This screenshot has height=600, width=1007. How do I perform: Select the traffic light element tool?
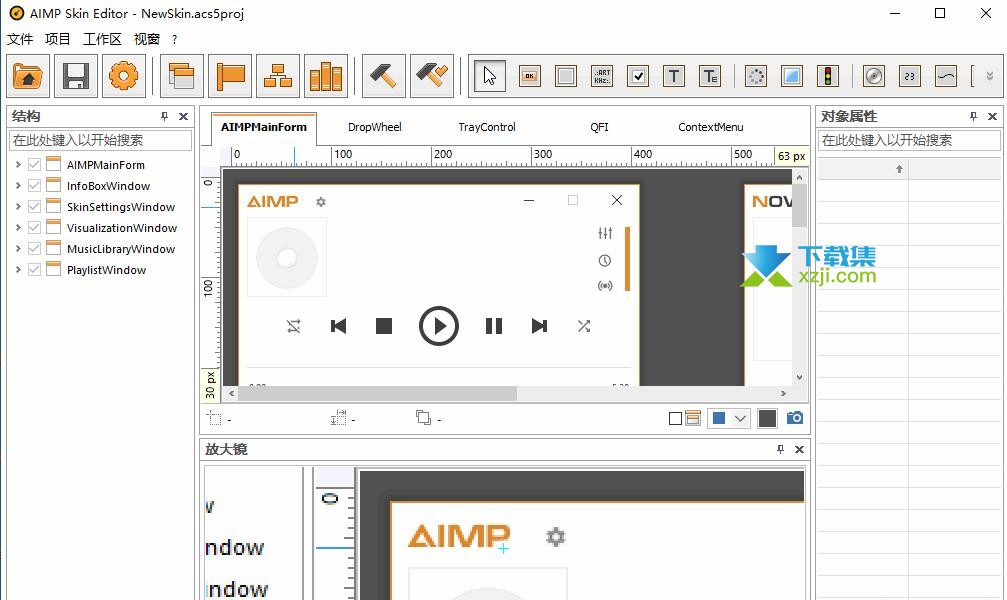(x=828, y=76)
